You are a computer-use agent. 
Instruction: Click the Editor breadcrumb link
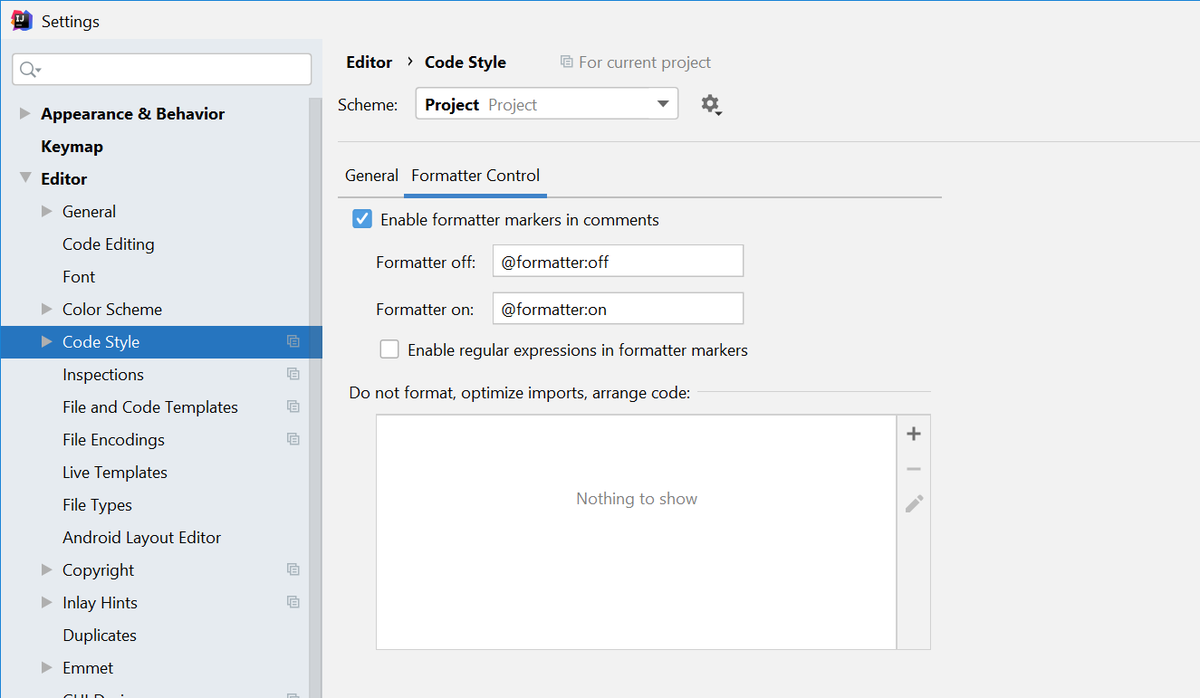coord(369,62)
